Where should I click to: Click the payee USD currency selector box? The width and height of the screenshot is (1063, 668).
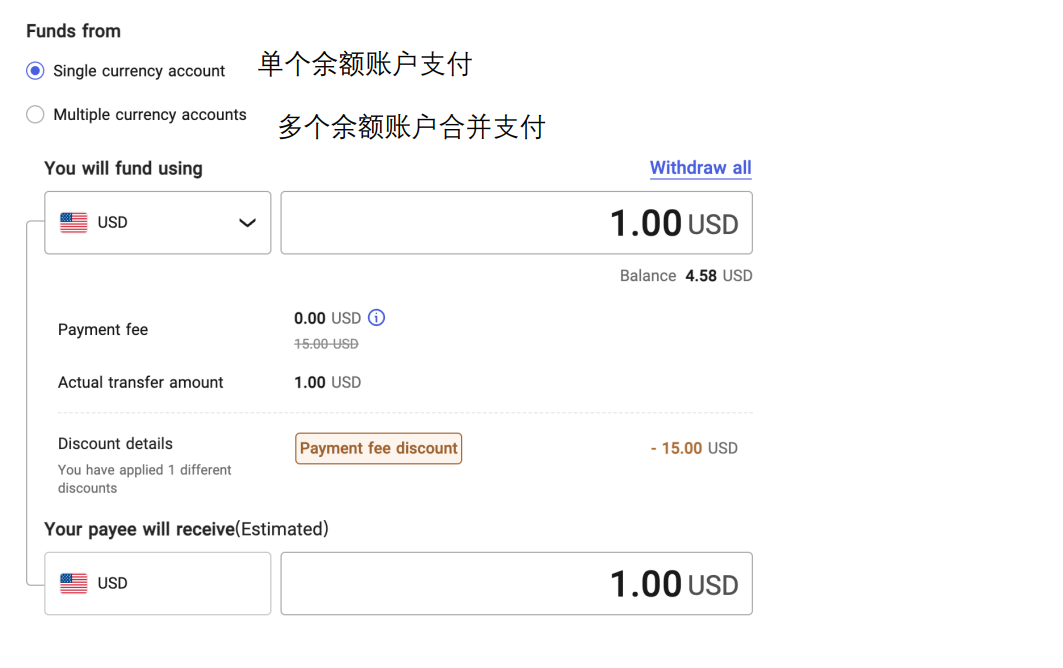pos(158,584)
